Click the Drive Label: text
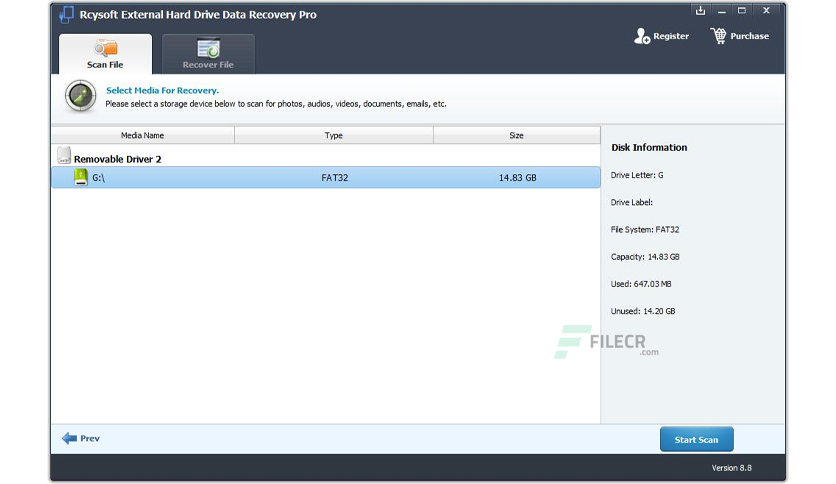The width and height of the screenshot is (836, 484). point(631,203)
